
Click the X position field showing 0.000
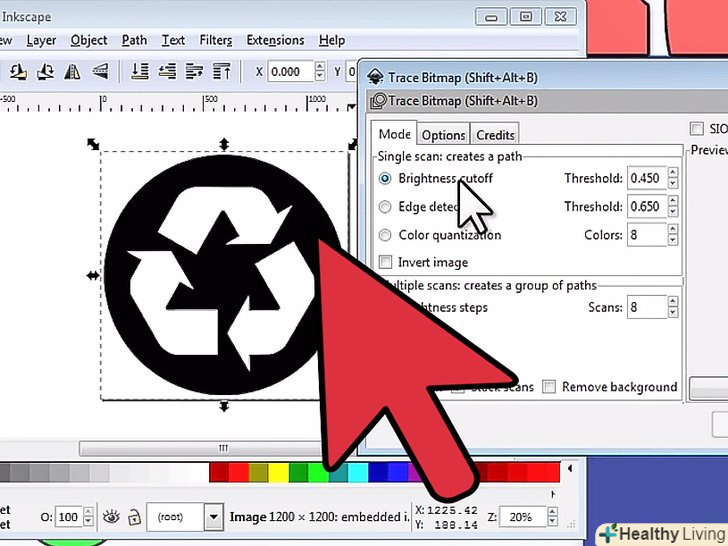[x=291, y=72]
